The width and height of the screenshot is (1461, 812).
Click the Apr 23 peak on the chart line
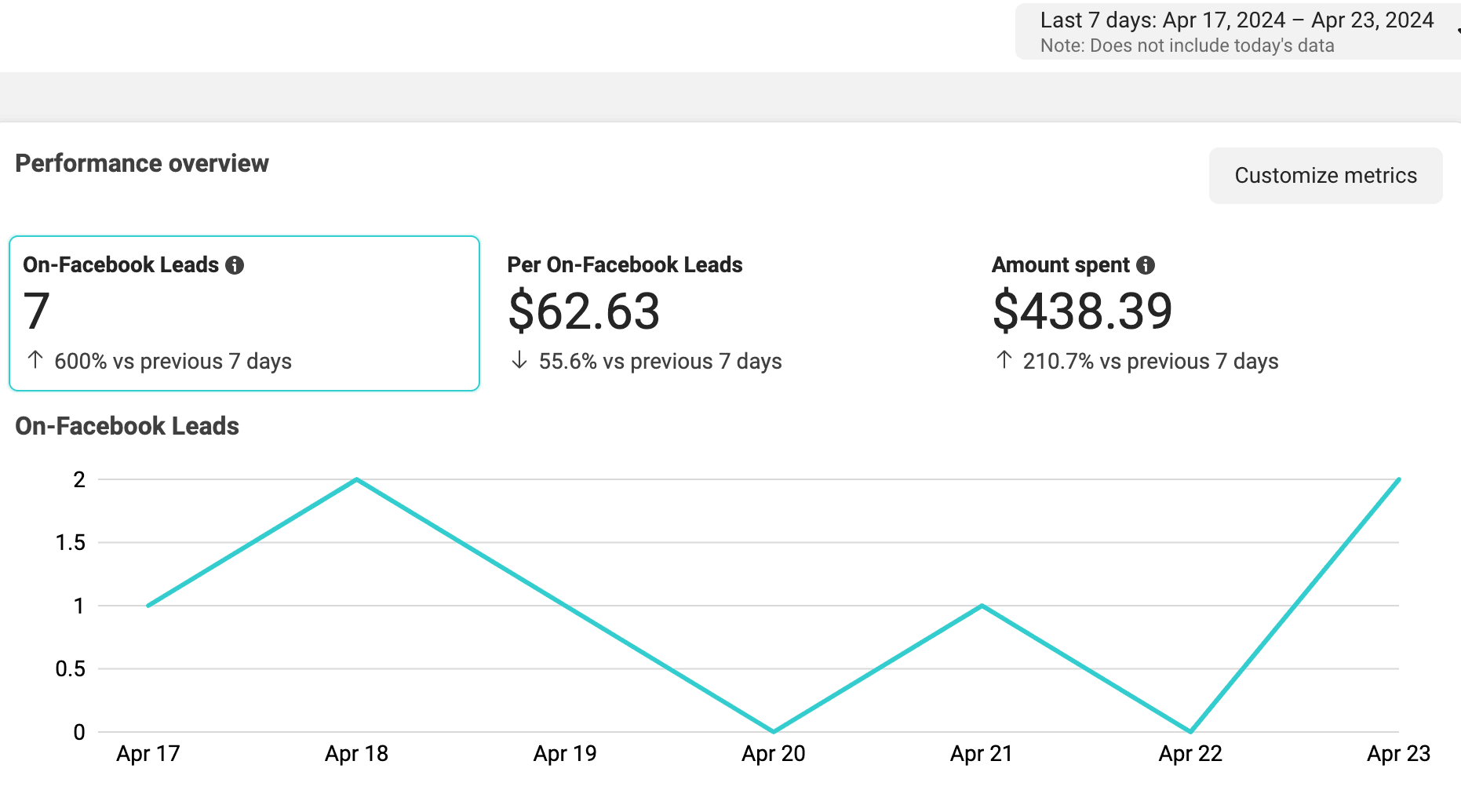(x=1398, y=479)
